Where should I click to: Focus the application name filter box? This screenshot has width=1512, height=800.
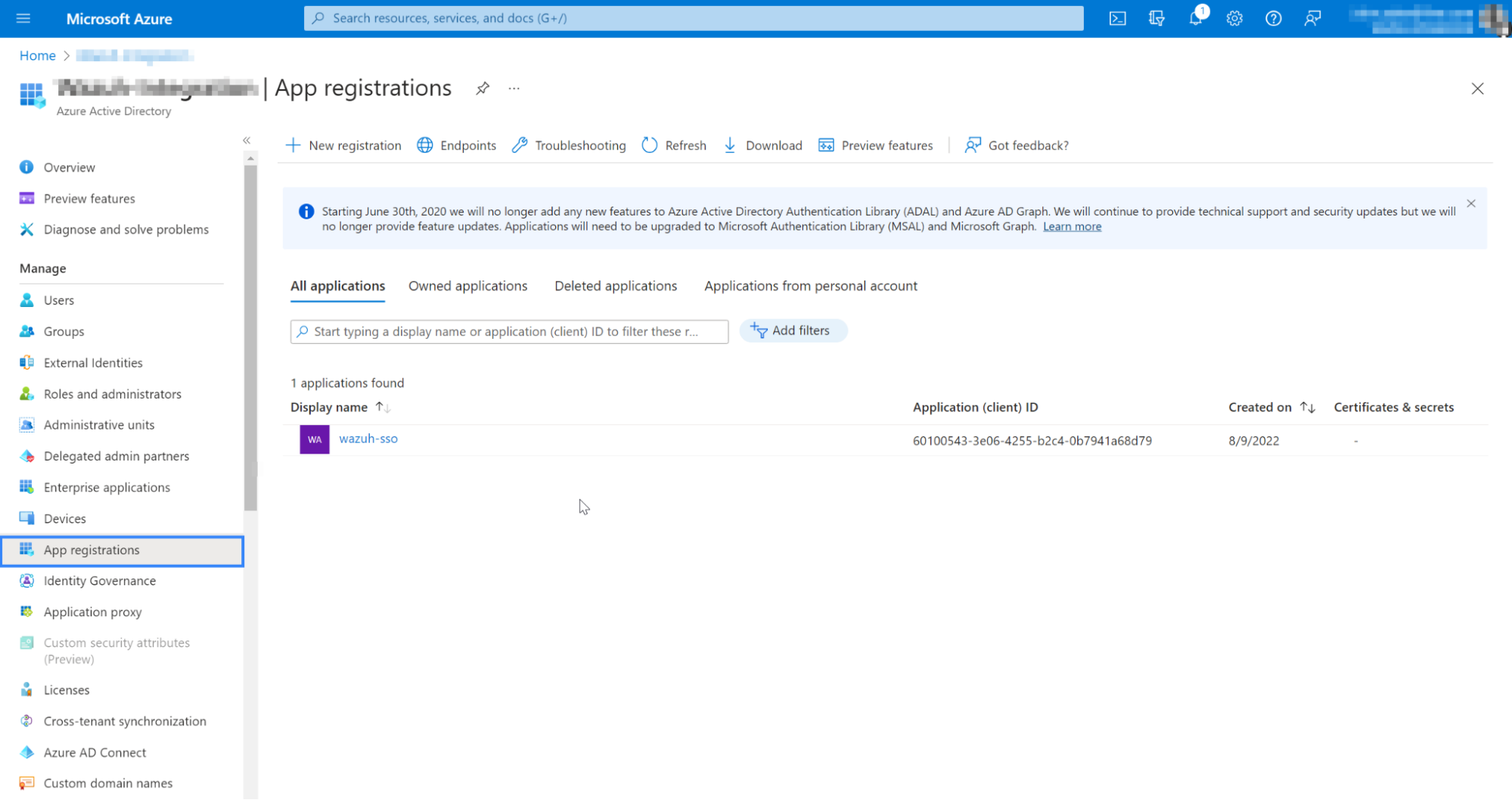tap(509, 331)
